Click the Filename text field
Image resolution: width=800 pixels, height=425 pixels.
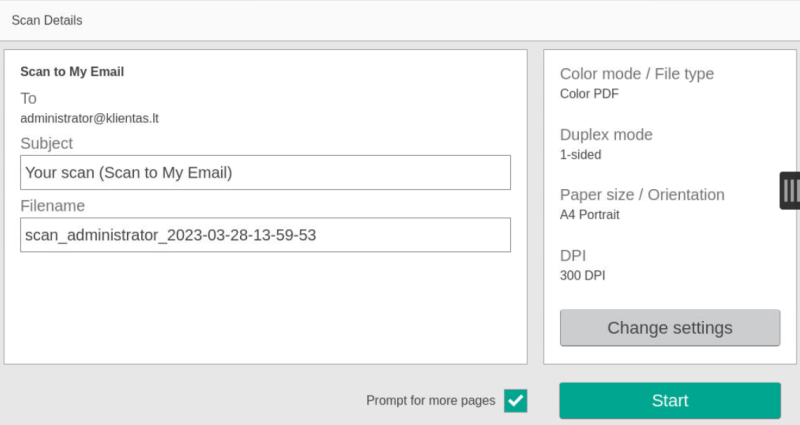[265, 235]
